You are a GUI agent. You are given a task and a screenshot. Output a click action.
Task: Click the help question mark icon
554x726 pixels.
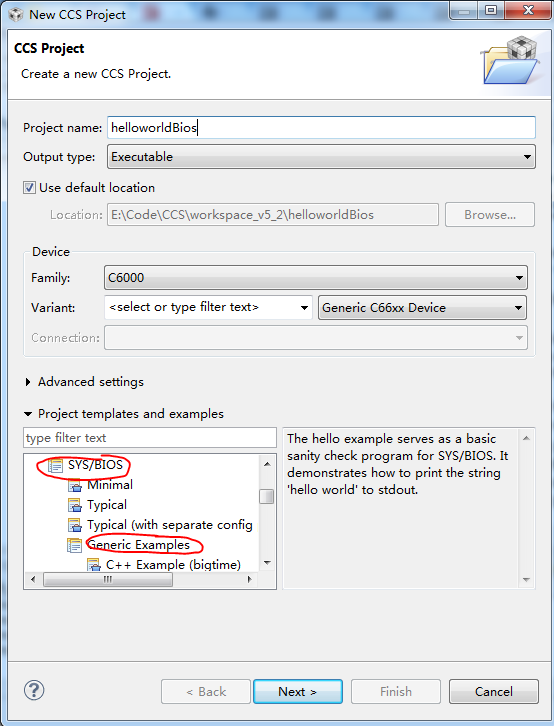pos(34,690)
